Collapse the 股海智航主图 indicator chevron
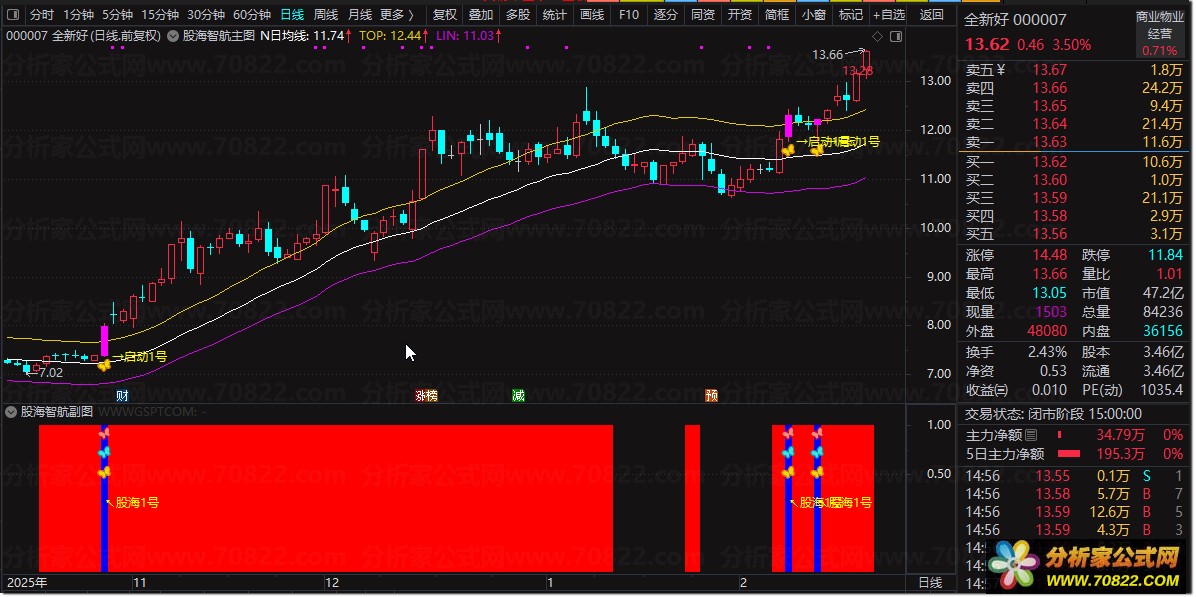The width and height of the screenshot is (1196, 597). (173, 35)
